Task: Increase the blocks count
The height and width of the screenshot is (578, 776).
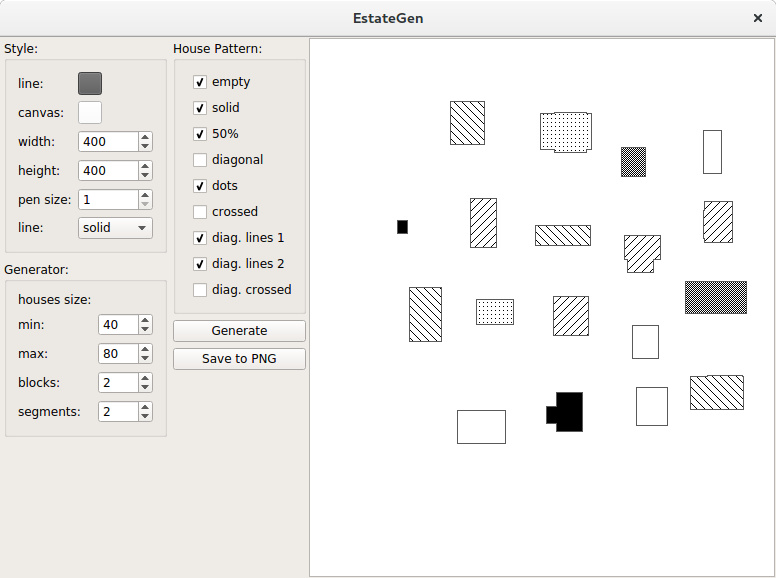Action: pos(146,378)
